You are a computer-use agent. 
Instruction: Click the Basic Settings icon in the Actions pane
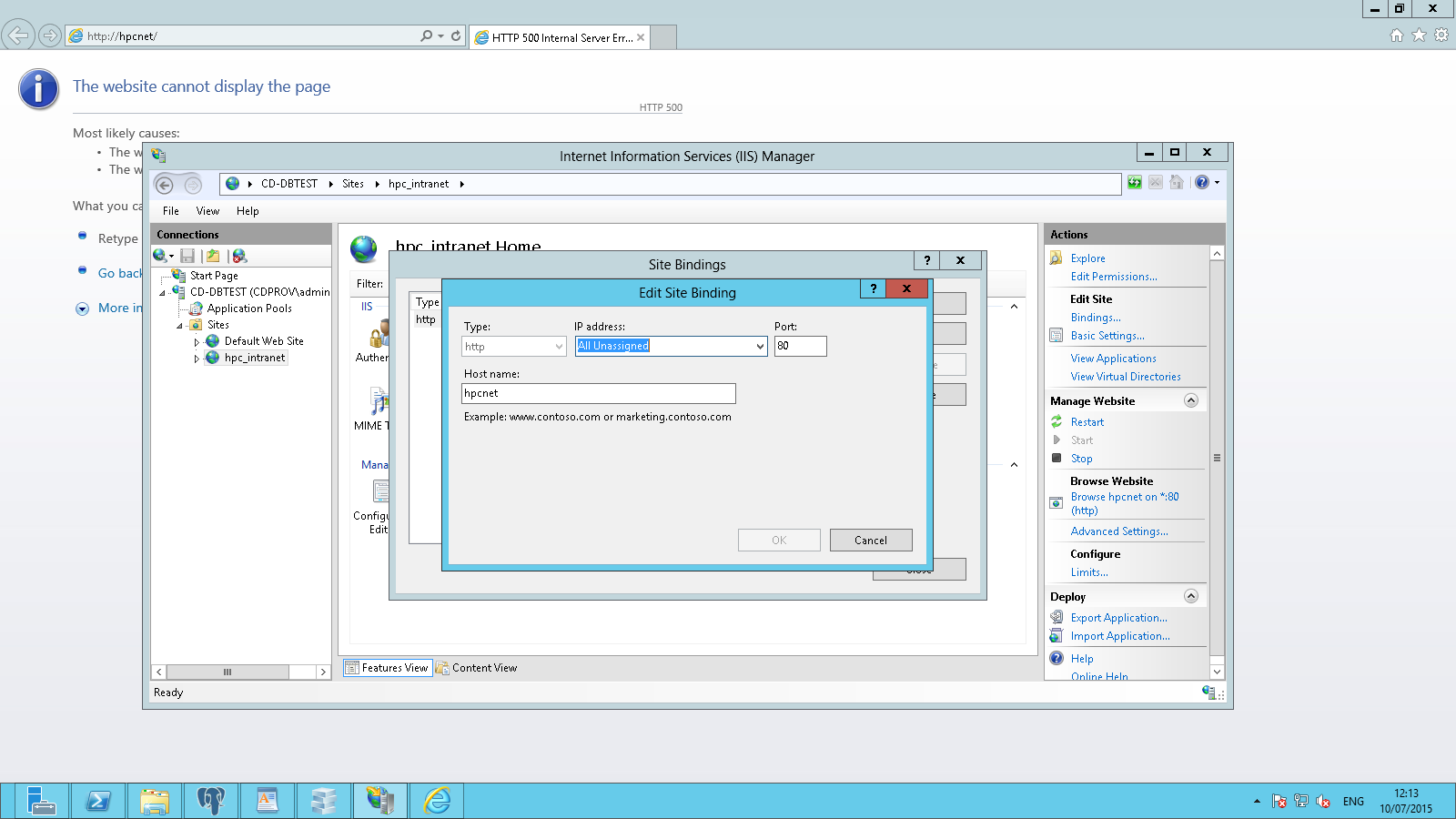[1057, 336]
